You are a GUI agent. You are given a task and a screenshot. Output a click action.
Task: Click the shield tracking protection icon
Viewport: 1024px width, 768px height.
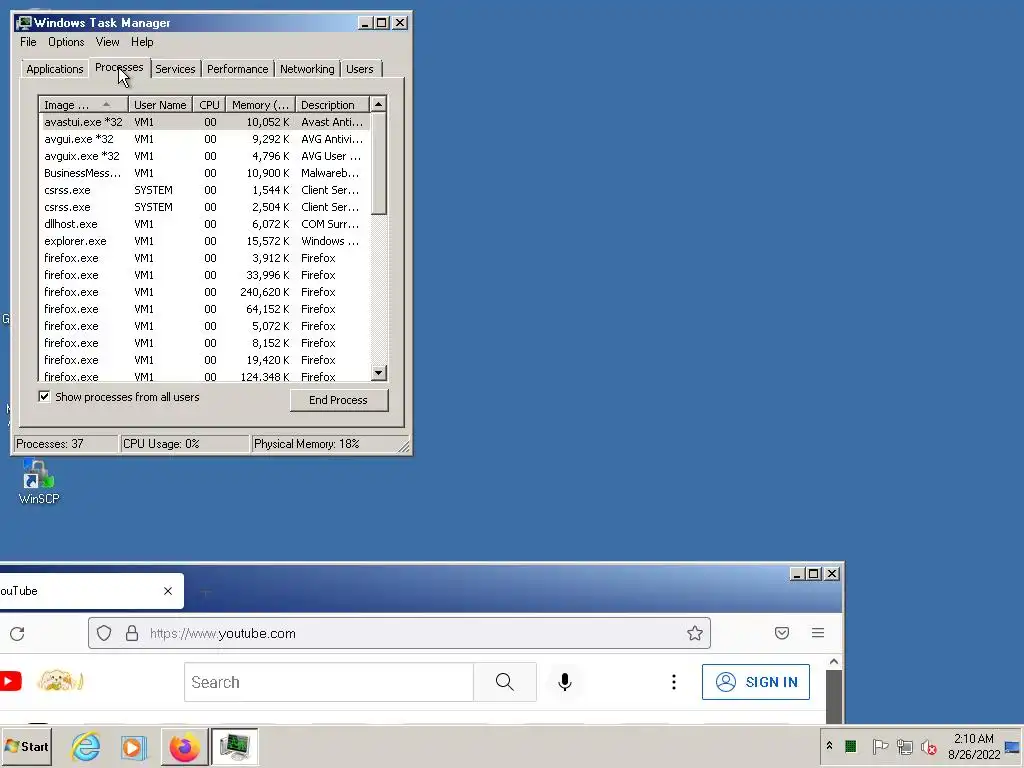(104, 633)
